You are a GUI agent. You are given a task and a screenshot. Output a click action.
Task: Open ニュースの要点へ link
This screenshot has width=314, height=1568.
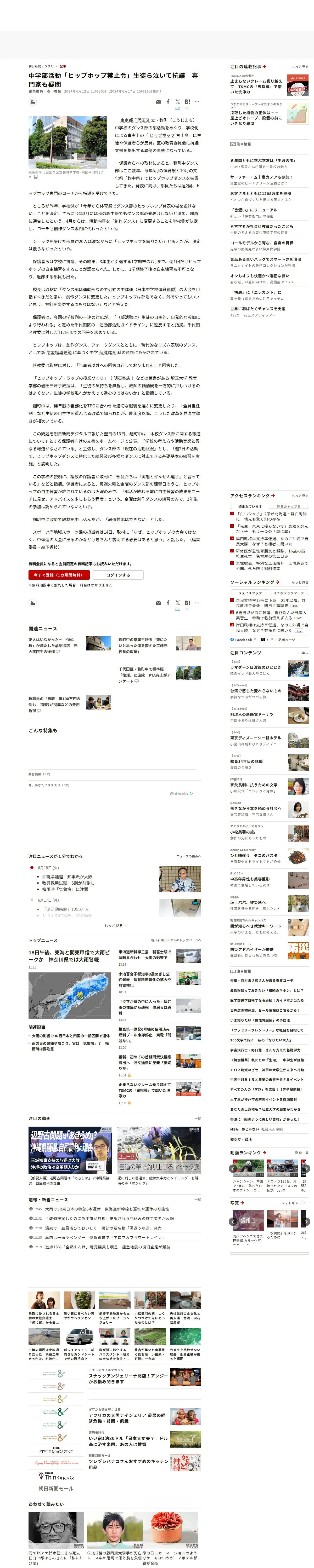pyautogui.click(x=188, y=856)
